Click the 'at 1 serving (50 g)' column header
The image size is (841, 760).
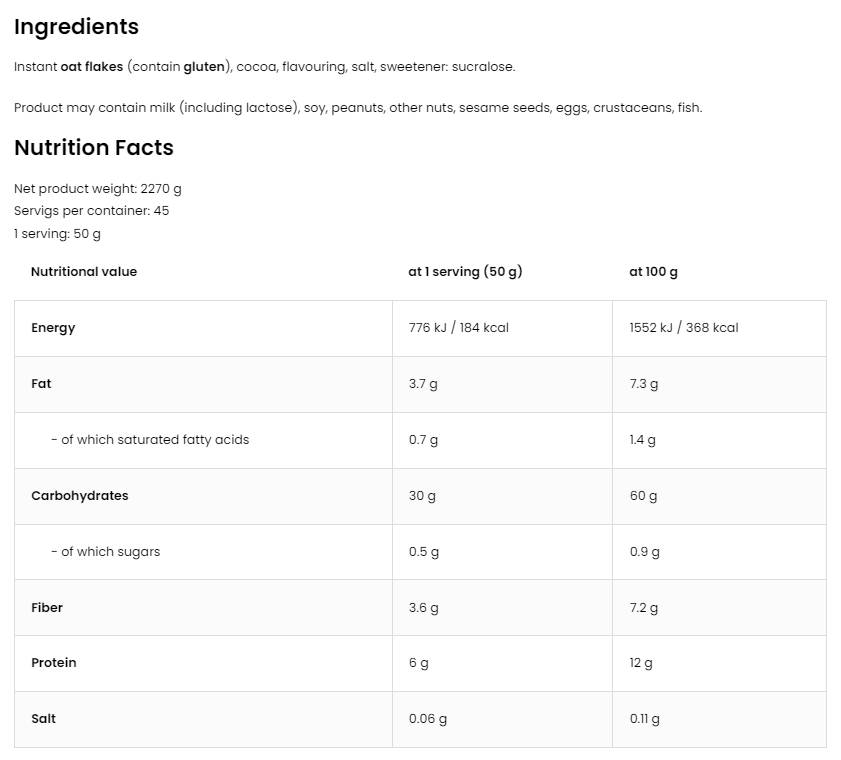(x=465, y=272)
